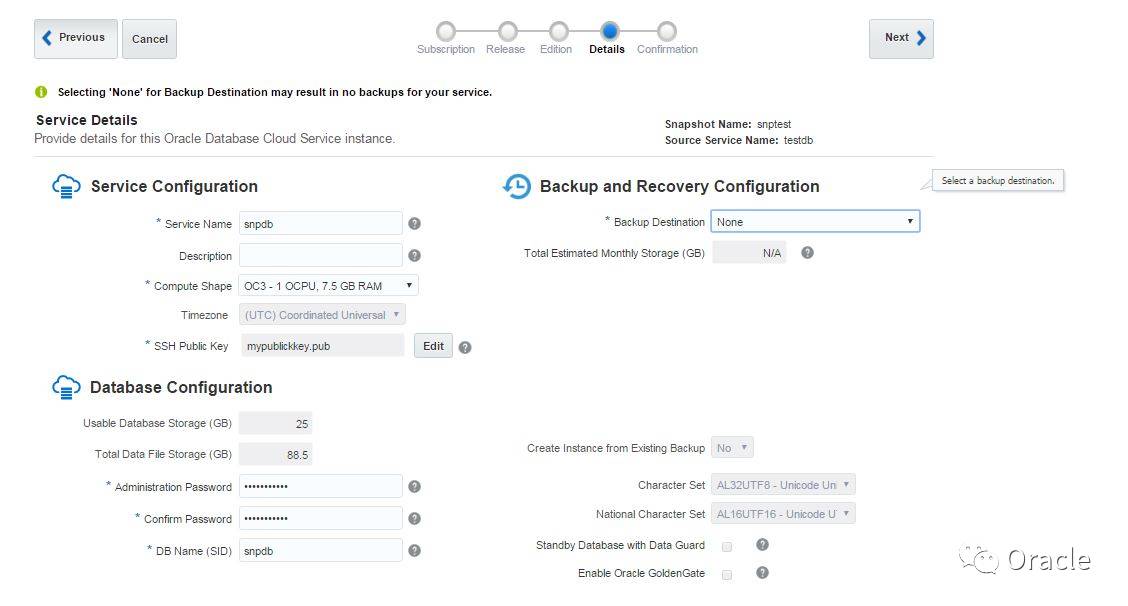This screenshot has height=606, width=1128.
Task: Go to the Subscription wizard step
Action: point(446,32)
